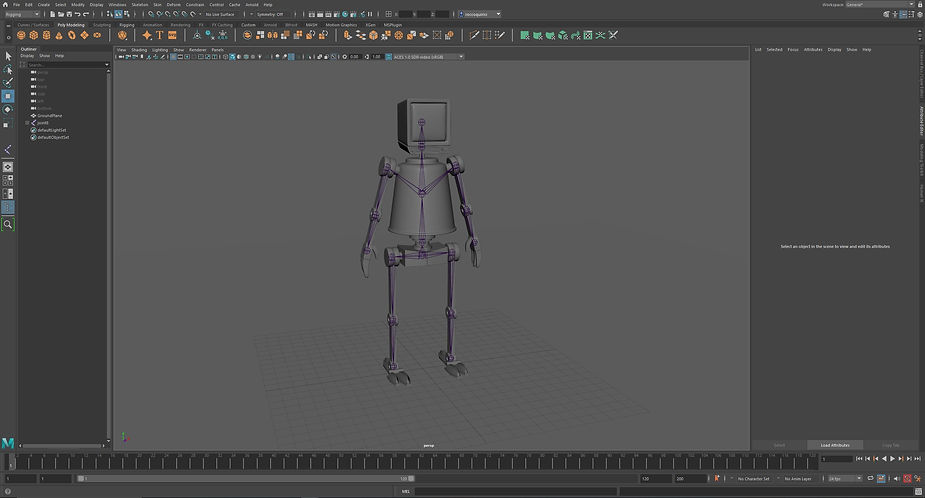Click the Script Editor button bottom right
The height and width of the screenshot is (498, 925).
click(x=918, y=491)
